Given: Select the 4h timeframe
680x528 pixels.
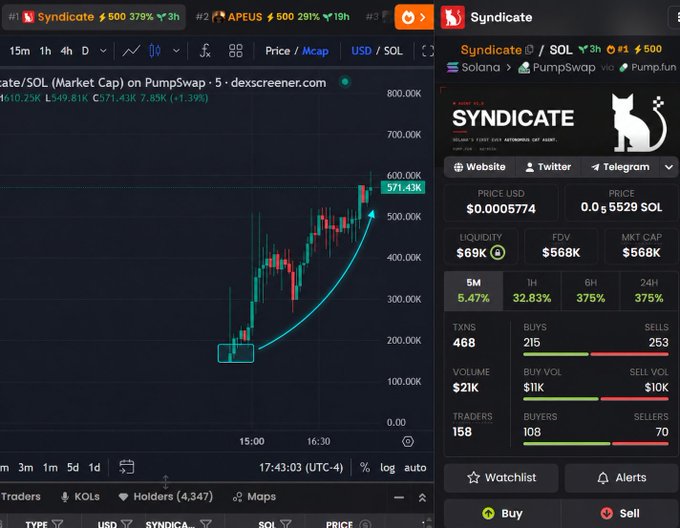Looking at the screenshot, I should [66, 51].
